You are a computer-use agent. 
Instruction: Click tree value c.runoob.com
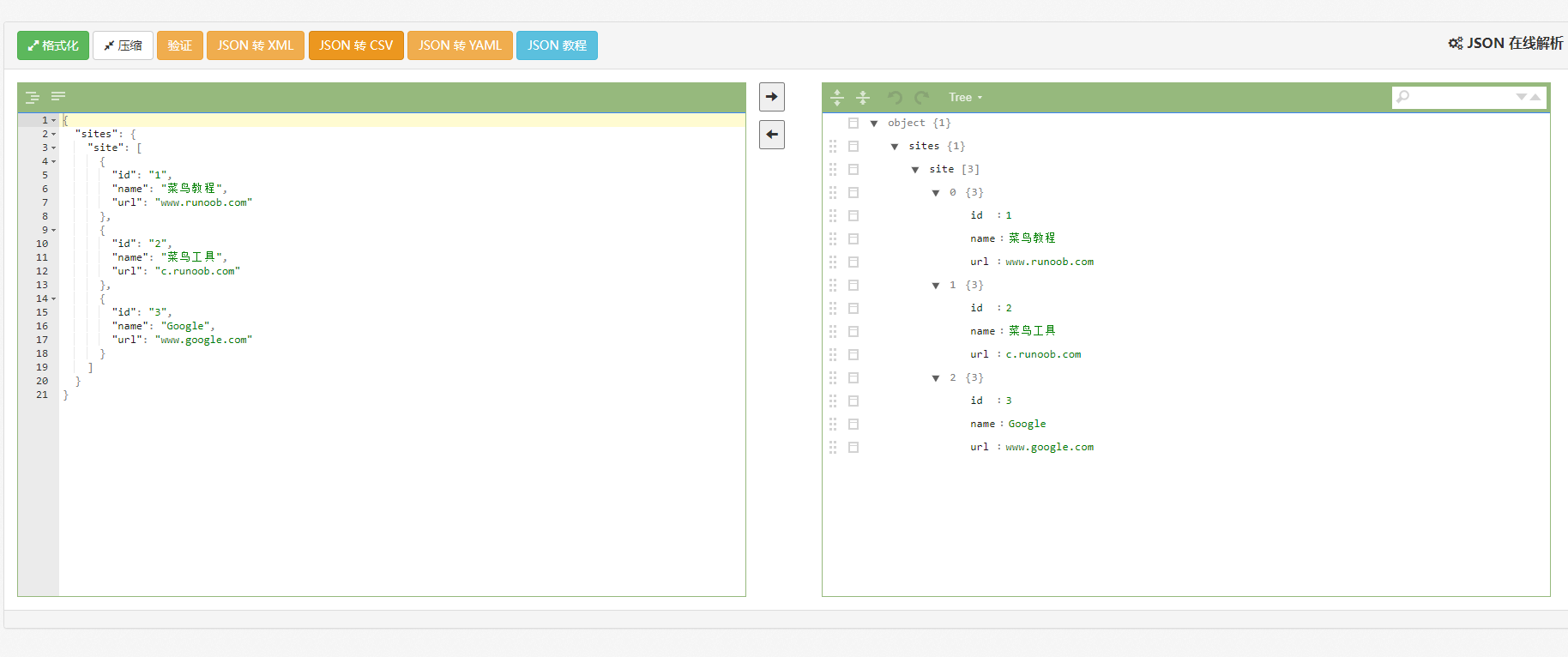pos(1043,355)
